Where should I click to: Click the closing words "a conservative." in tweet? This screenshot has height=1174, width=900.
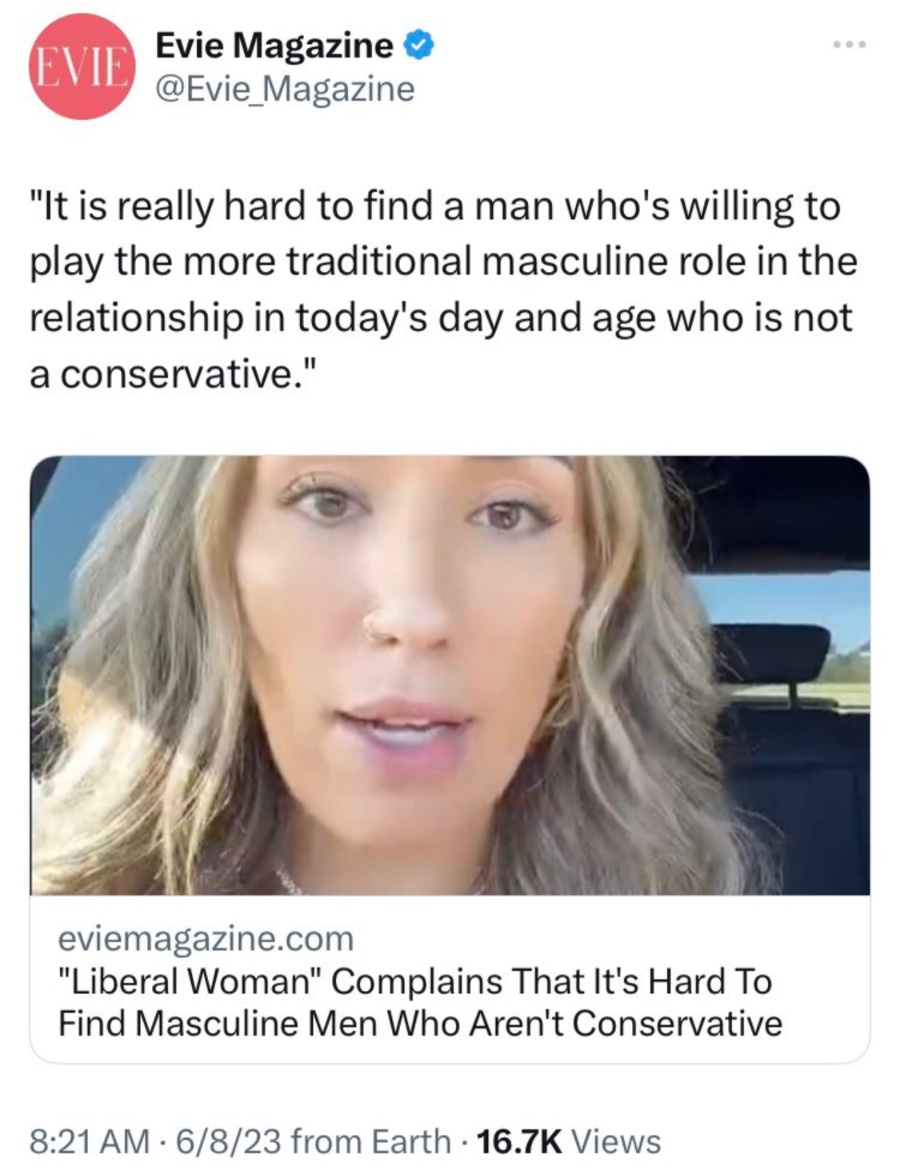tap(174, 374)
